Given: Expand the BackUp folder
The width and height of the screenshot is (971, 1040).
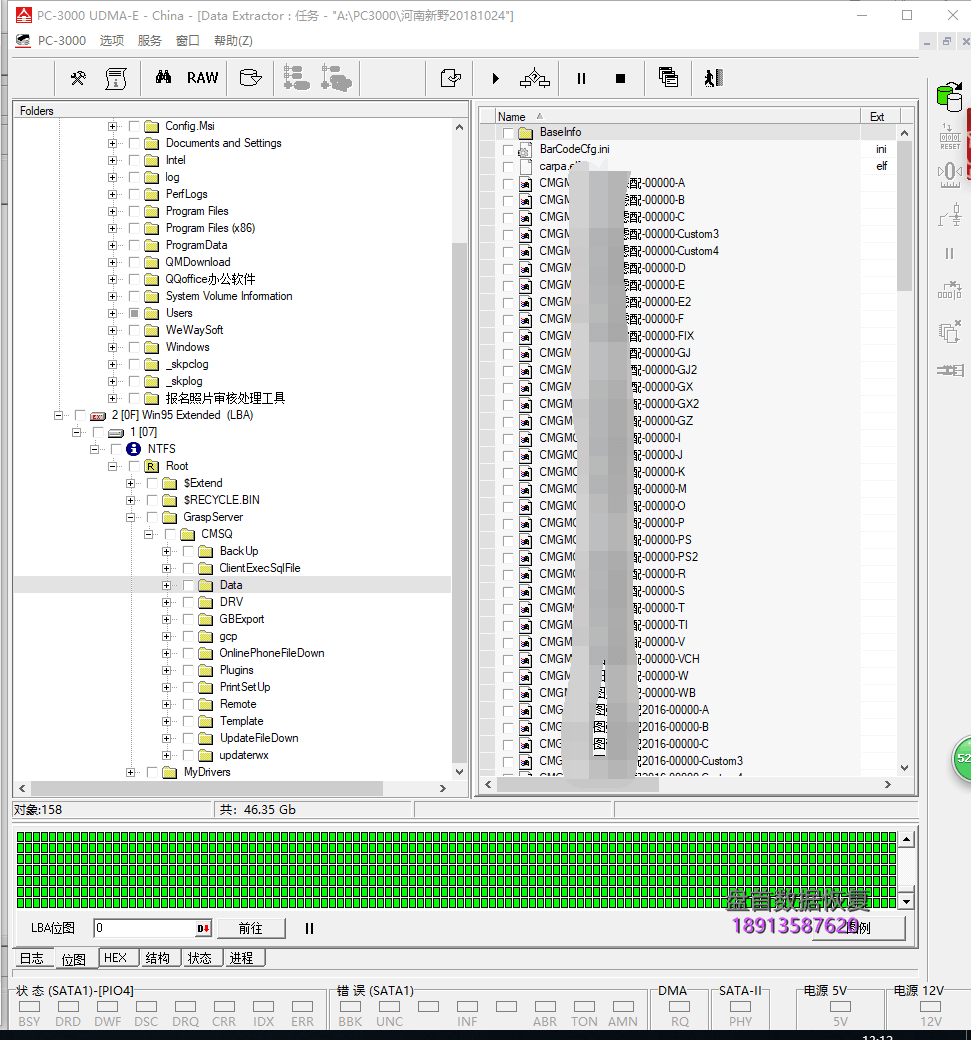Looking at the screenshot, I should click(166, 551).
